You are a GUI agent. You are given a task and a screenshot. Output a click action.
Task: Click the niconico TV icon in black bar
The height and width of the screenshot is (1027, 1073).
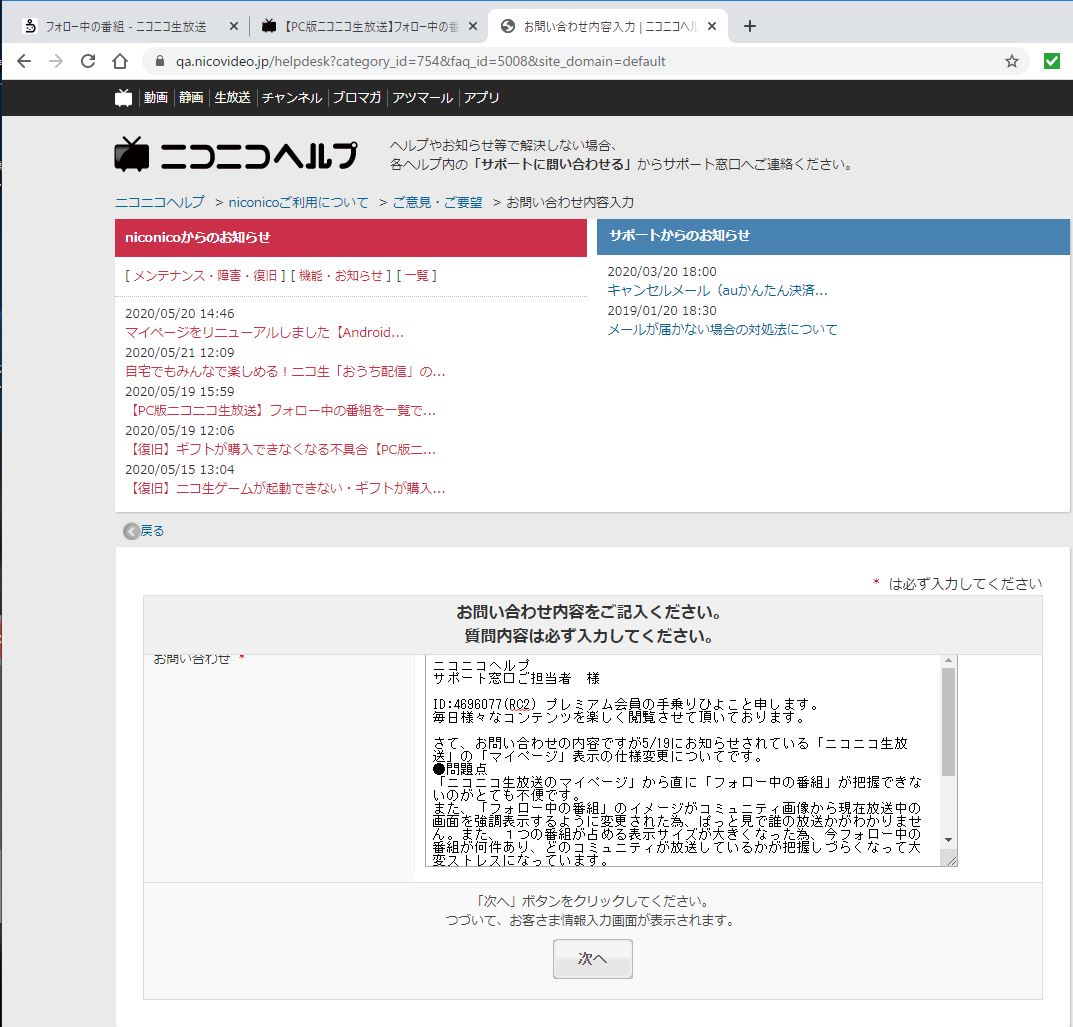tap(123, 98)
